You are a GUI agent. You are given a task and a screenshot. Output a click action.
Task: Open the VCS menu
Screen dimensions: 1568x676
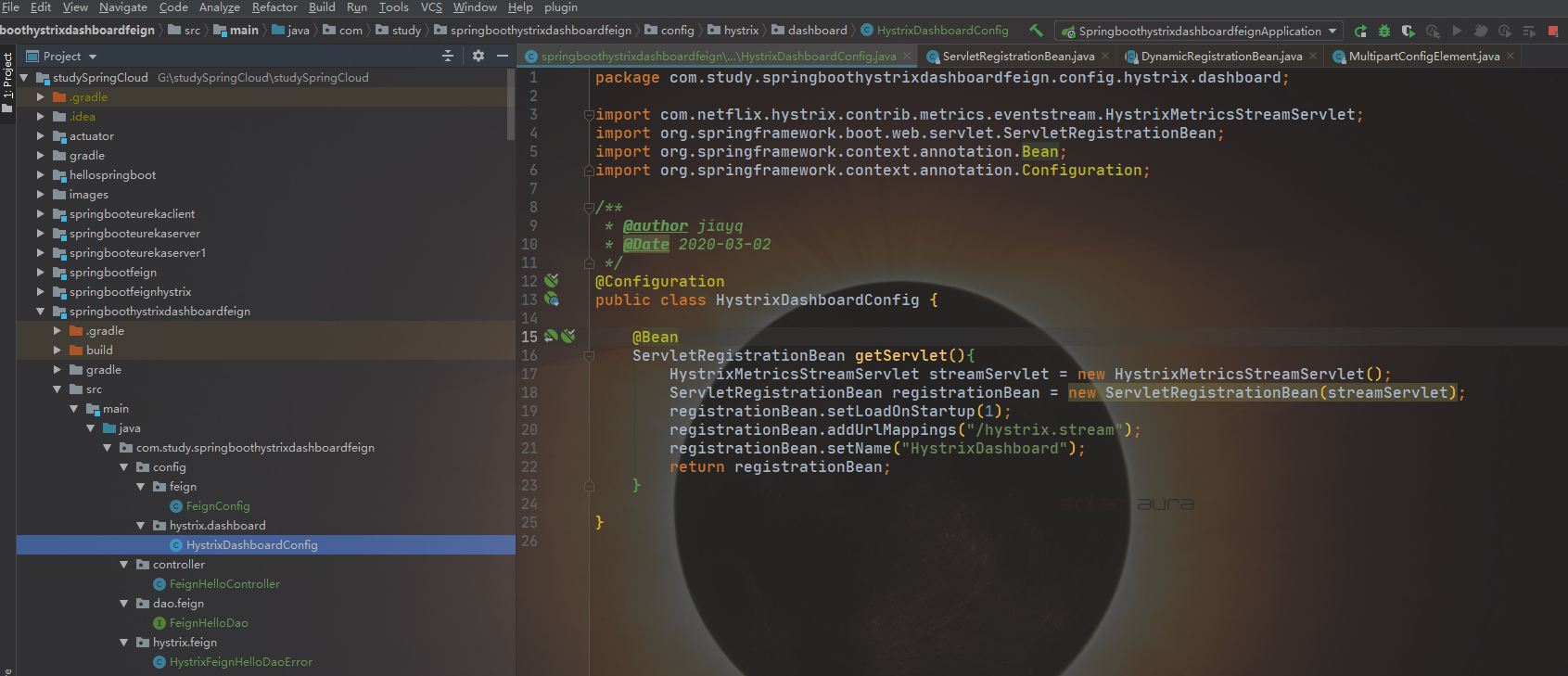[x=431, y=7]
